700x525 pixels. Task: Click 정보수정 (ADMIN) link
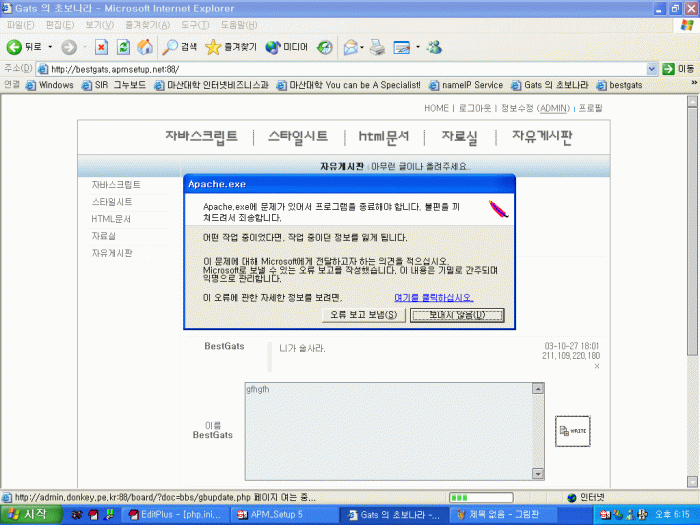click(535, 108)
